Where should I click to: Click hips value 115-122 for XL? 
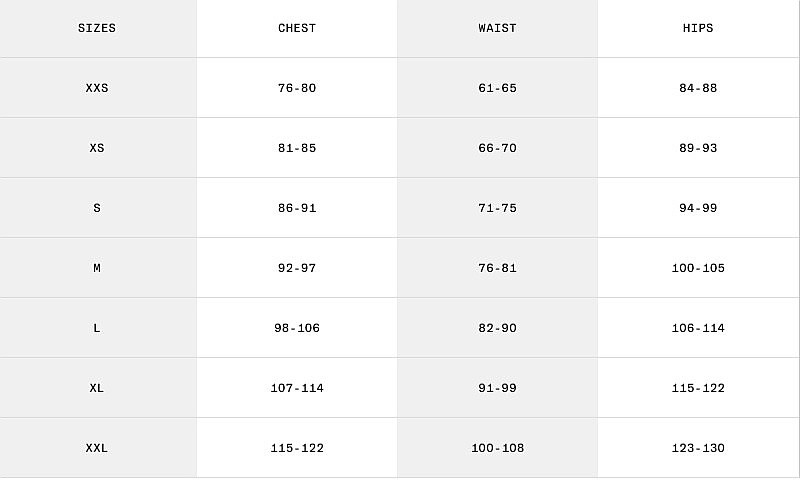698,388
